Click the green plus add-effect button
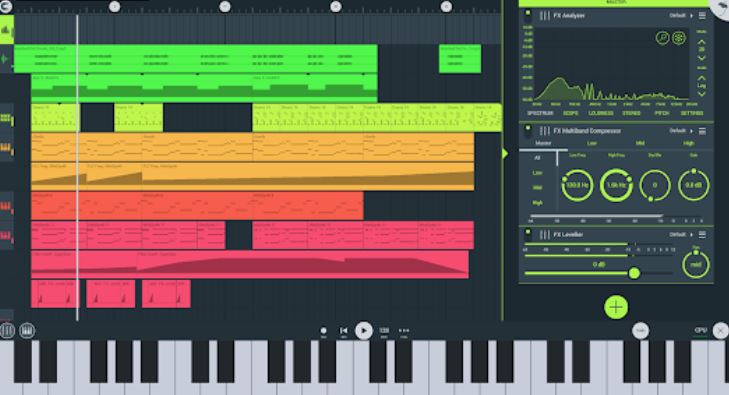 click(x=616, y=307)
